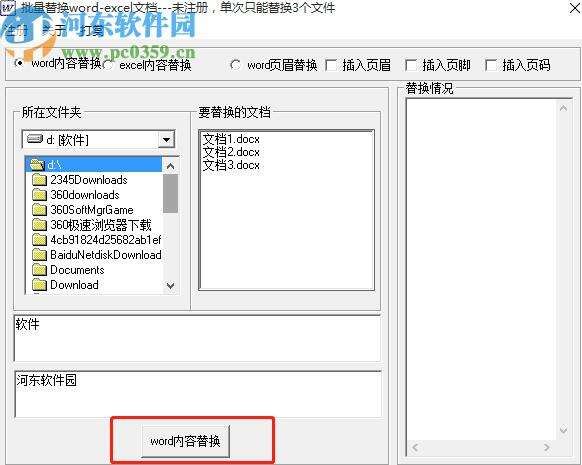Tick the 插入页码 checkbox
582x465 pixels.
[490, 65]
